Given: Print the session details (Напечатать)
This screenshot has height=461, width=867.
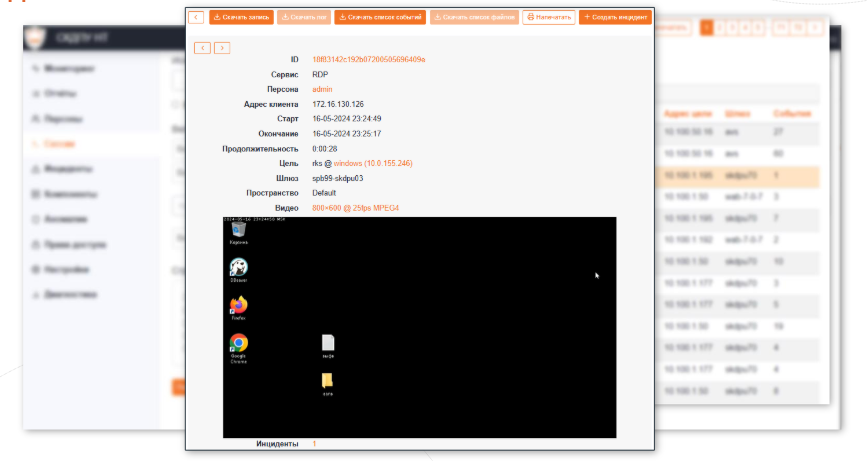Looking at the screenshot, I should (549, 17).
